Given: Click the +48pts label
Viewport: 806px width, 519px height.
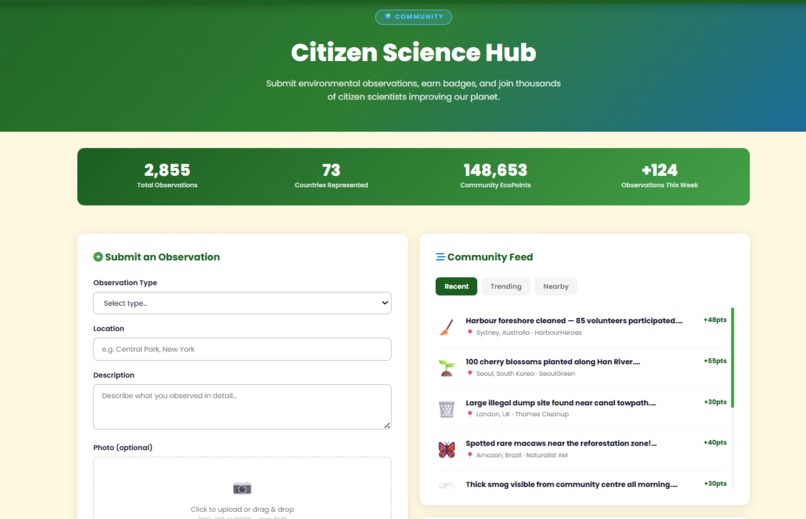Looking at the screenshot, I should (x=715, y=320).
